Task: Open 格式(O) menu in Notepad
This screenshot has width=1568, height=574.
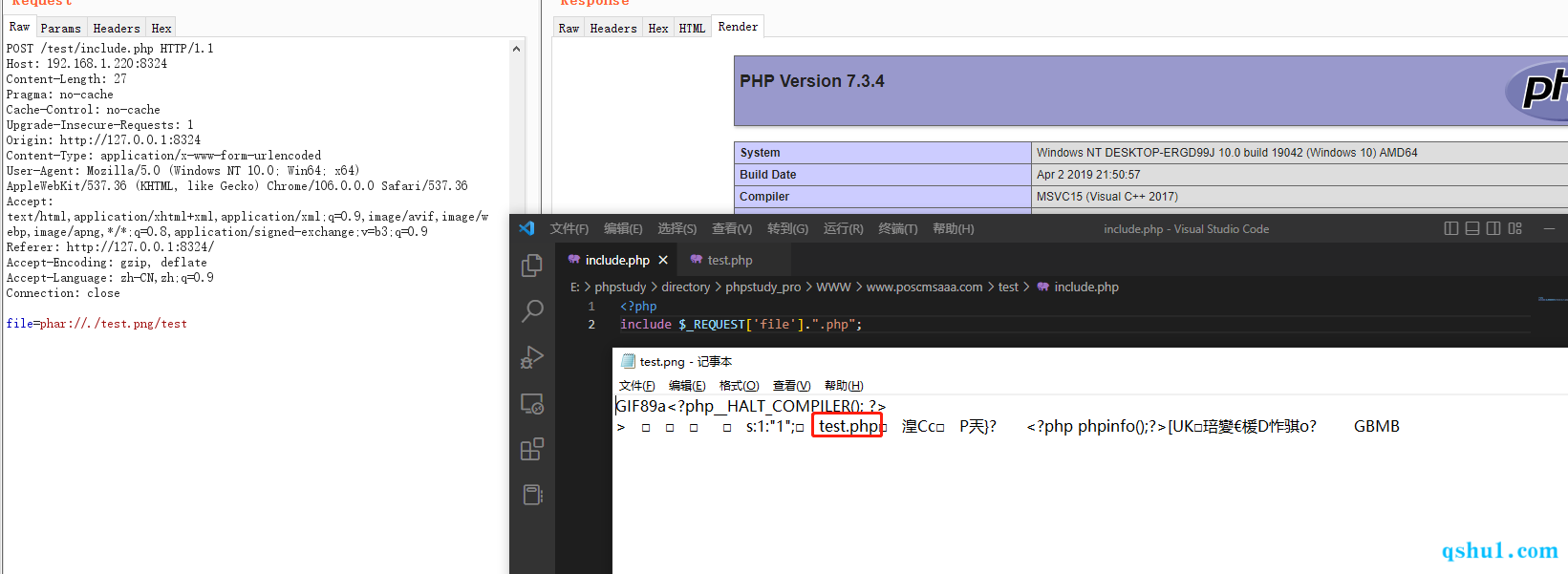Action: pyautogui.click(x=739, y=385)
